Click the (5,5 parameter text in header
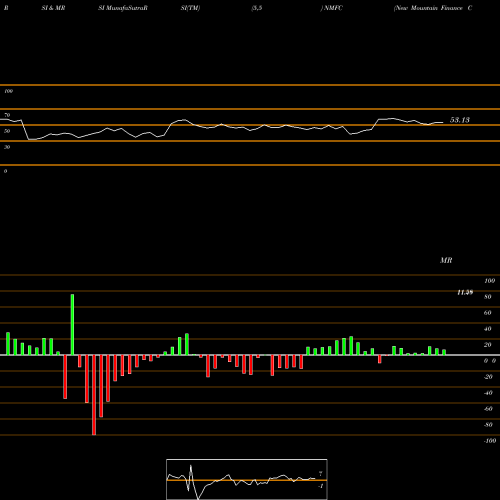This screenshot has width=500, height=500. pyautogui.click(x=257, y=8)
